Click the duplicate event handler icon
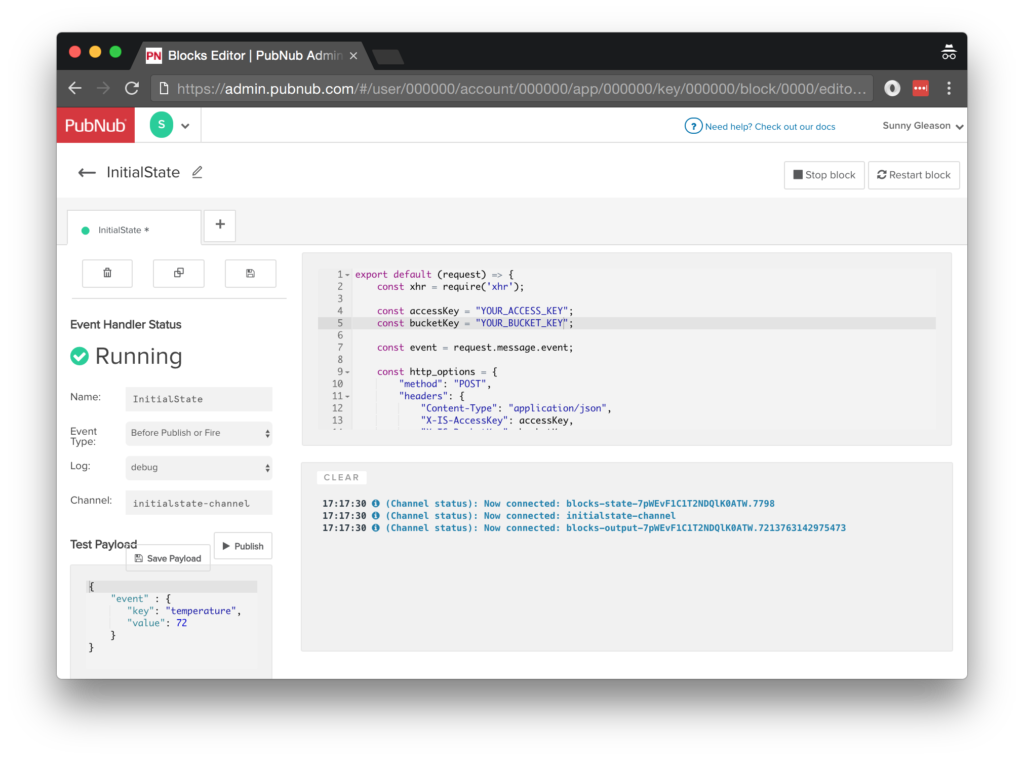Screen dimensions: 1024x760 [x=178, y=273]
